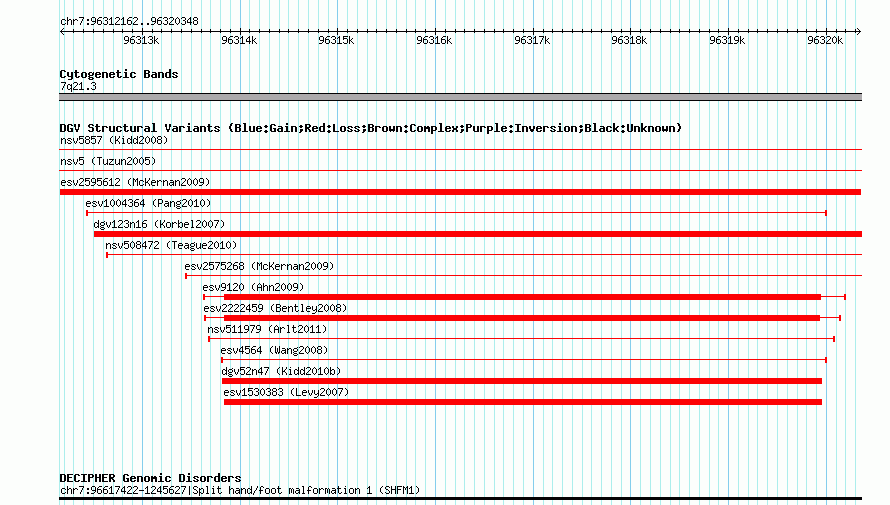Click the thin red esv4564 variant line
Viewport: 890px width, 505px height.
tap(524, 360)
